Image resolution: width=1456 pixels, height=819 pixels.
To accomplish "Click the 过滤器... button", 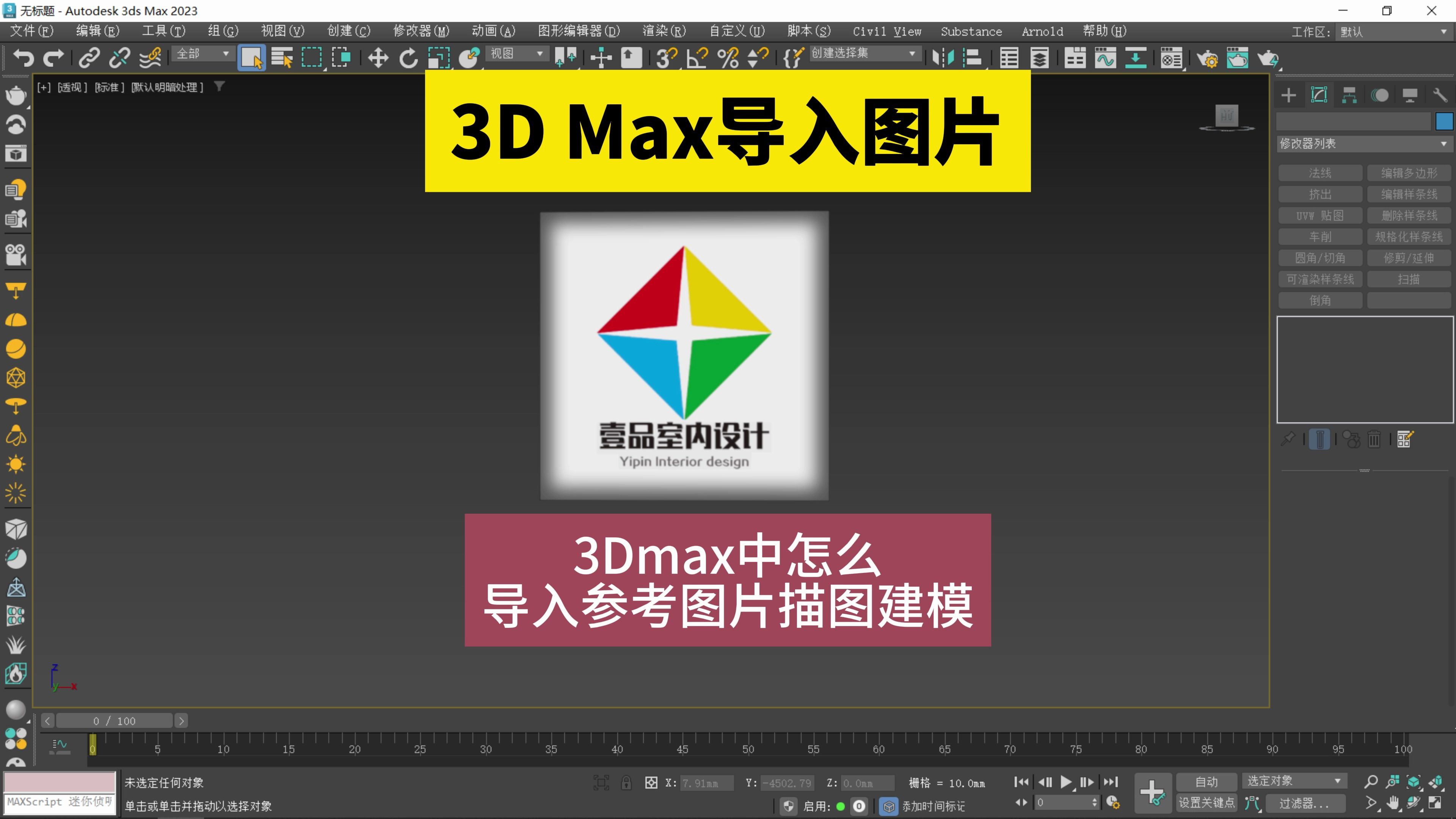I will (x=1304, y=803).
